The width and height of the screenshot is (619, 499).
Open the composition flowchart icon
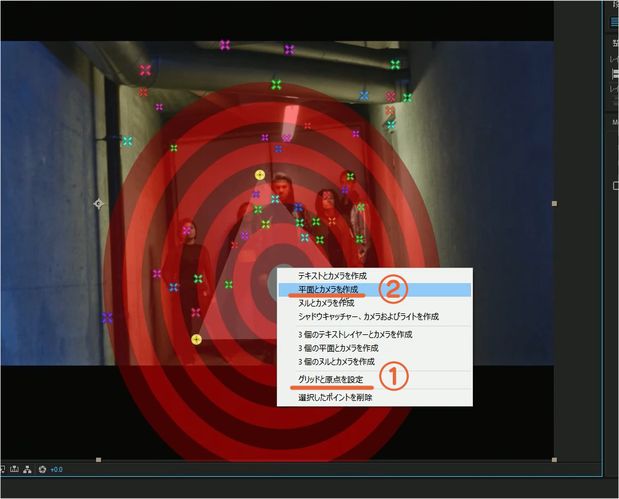27,469
